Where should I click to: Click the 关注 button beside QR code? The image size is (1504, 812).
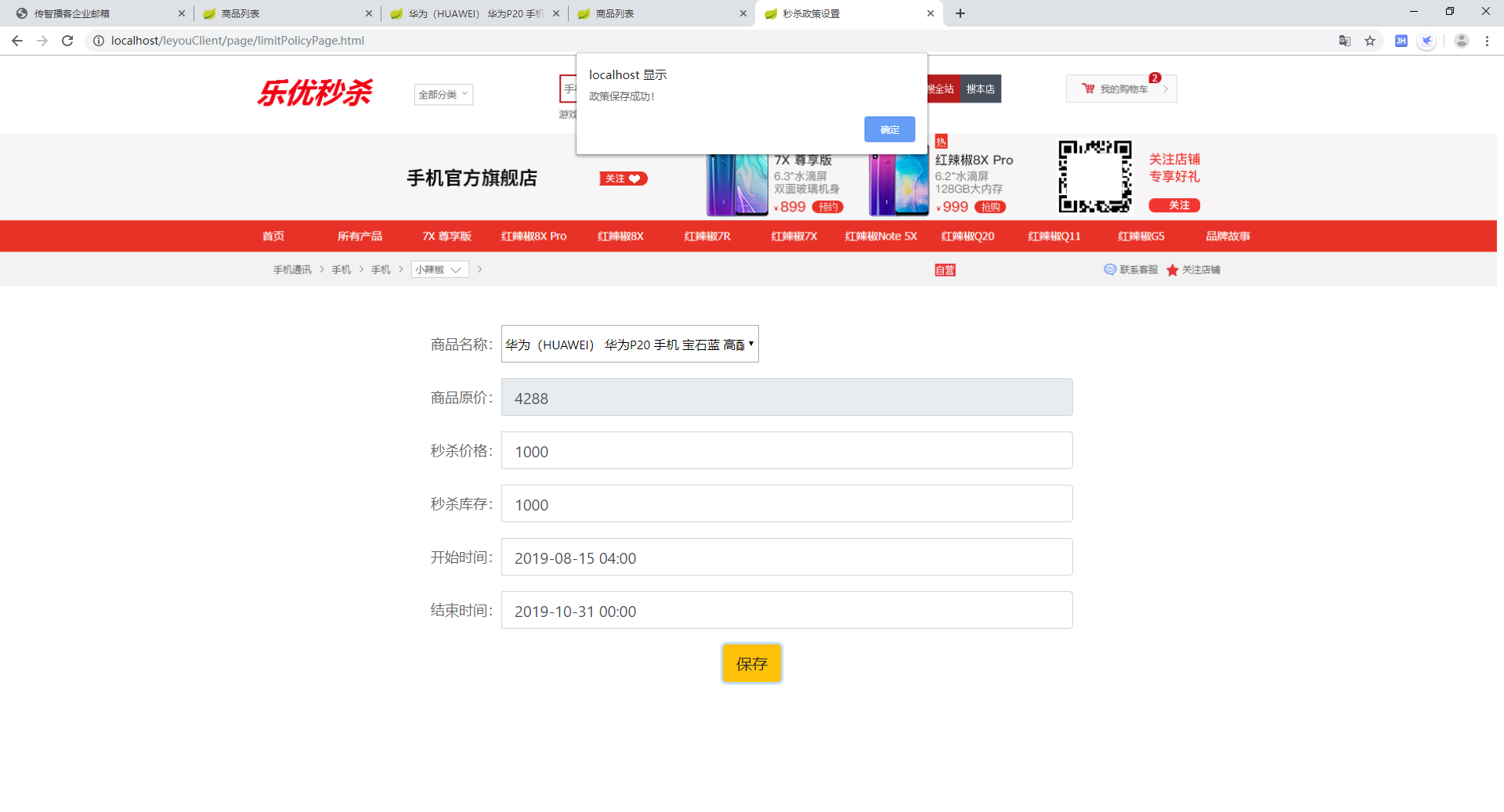point(1174,205)
